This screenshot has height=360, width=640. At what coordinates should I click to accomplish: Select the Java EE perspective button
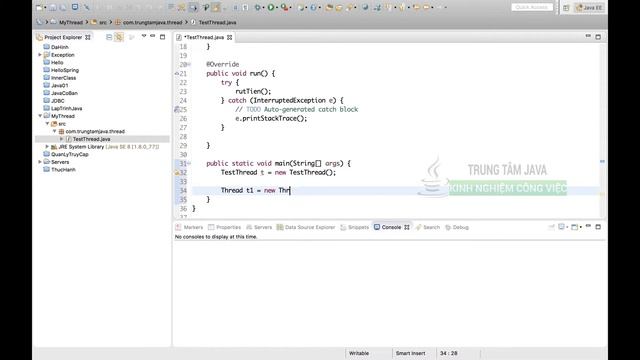[x=589, y=8]
